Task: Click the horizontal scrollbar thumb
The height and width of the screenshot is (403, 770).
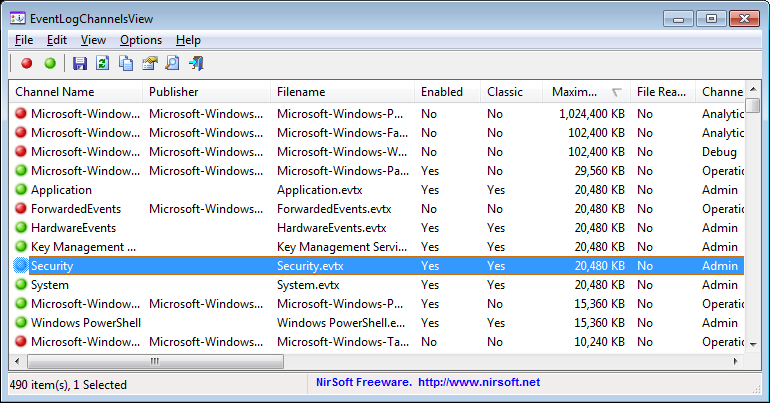Action: point(154,361)
